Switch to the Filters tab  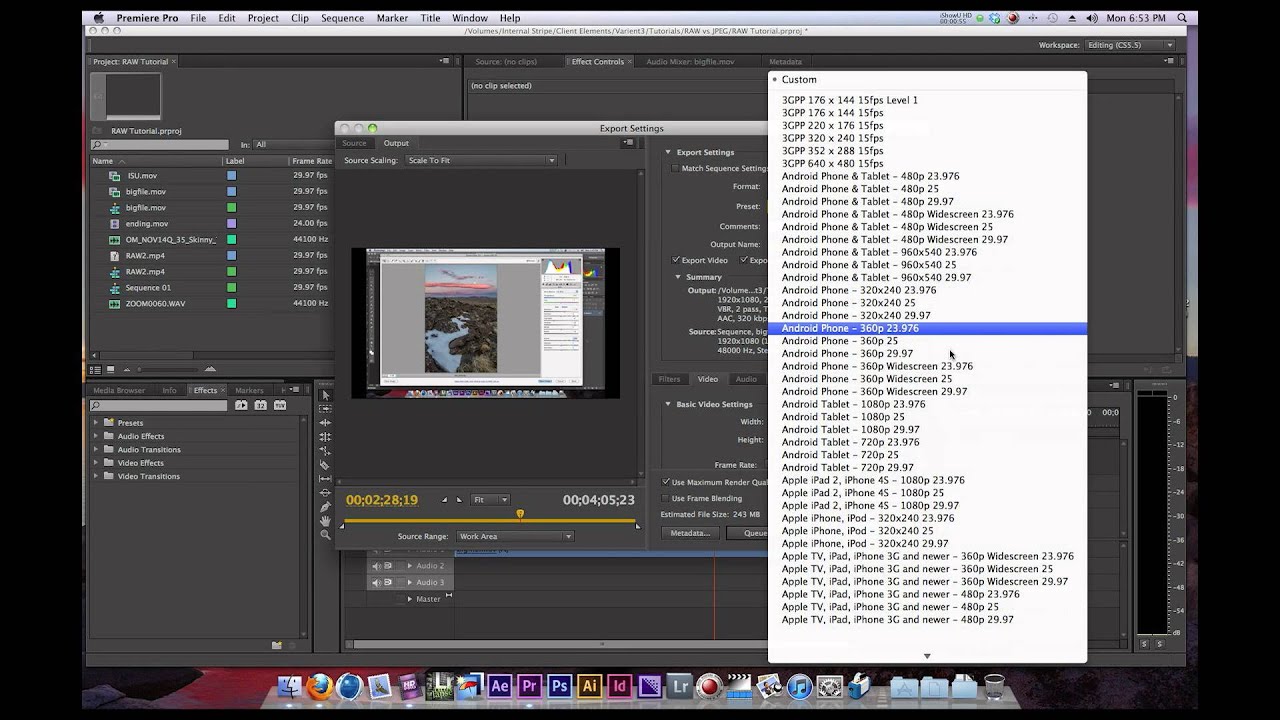(x=669, y=379)
